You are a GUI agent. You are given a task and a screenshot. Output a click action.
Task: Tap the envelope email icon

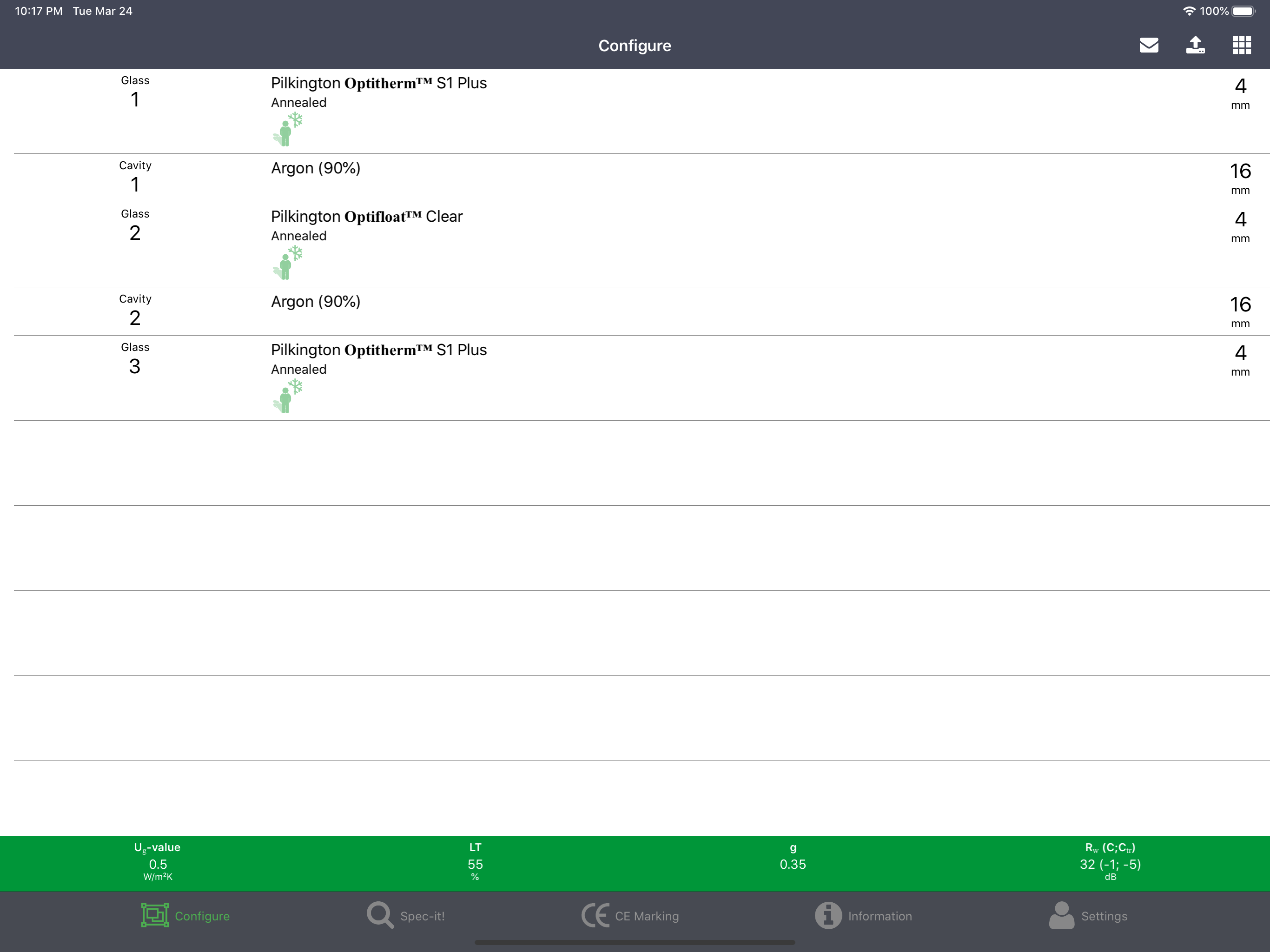coord(1149,45)
